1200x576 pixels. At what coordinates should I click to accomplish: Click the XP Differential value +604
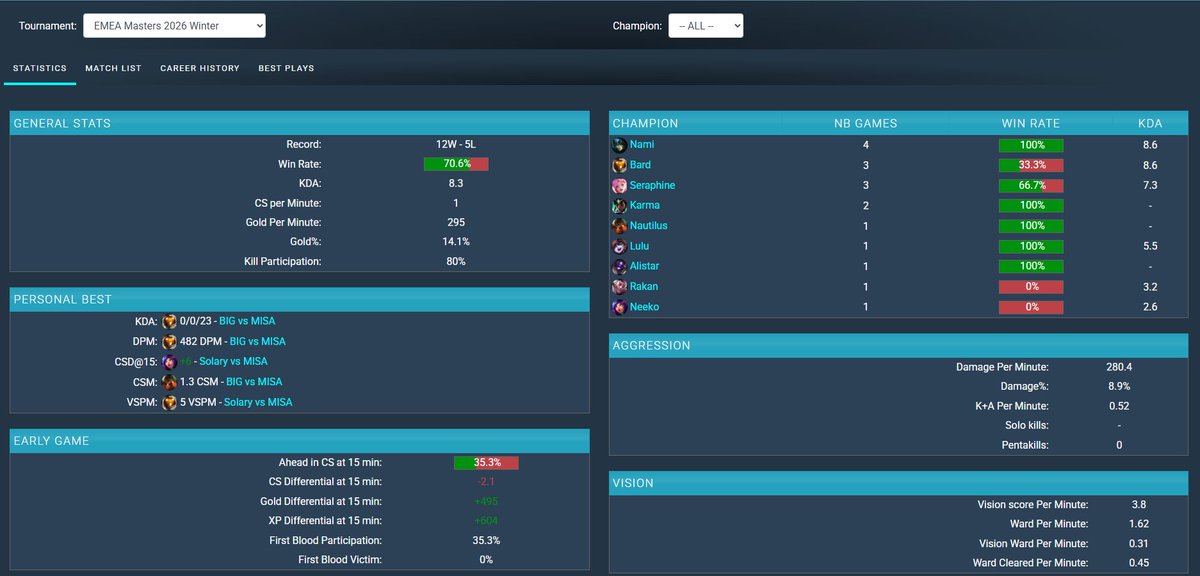coord(486,521)
